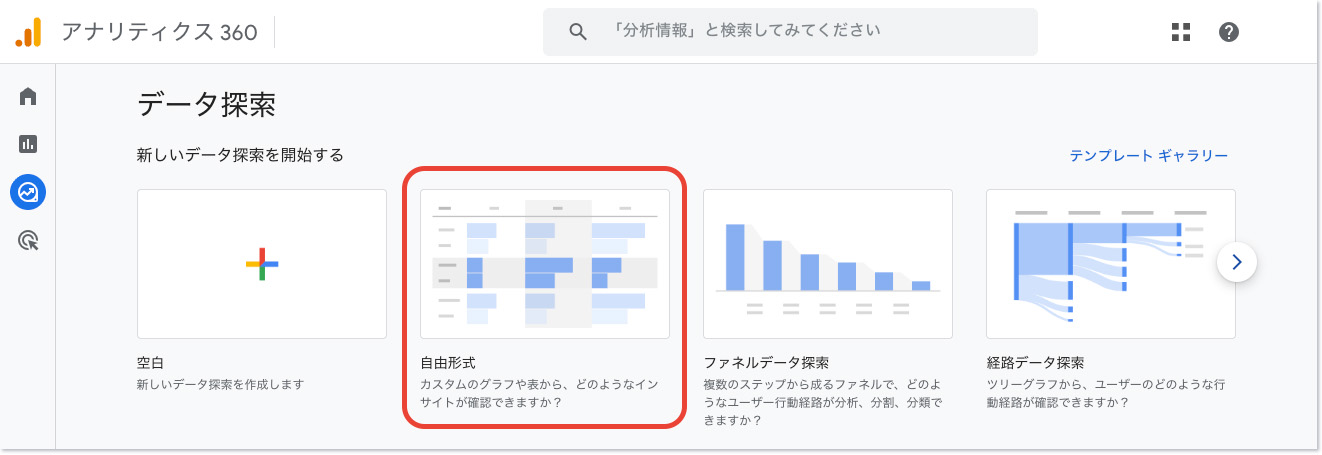Open the Help question mark icon

coord(1229,32)
